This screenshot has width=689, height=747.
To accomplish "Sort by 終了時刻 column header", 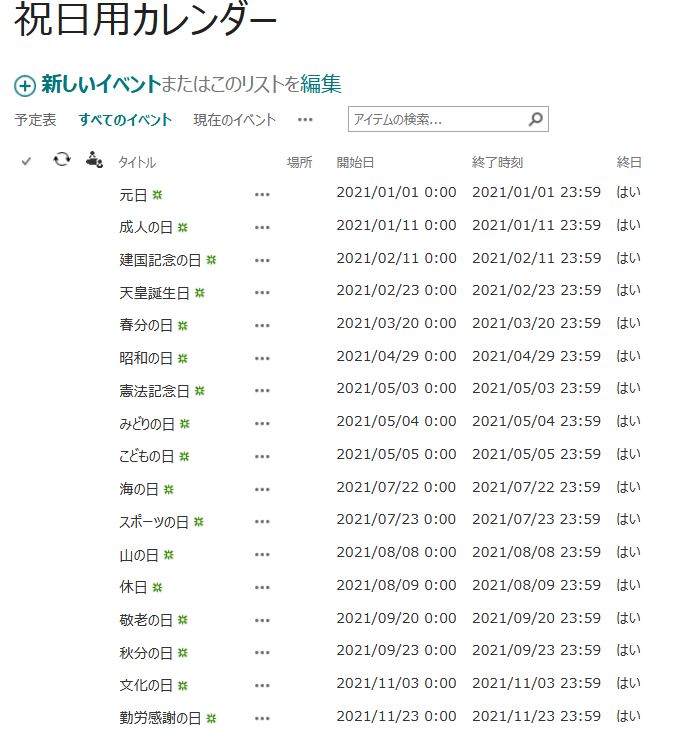I will [x=497, y=162].
